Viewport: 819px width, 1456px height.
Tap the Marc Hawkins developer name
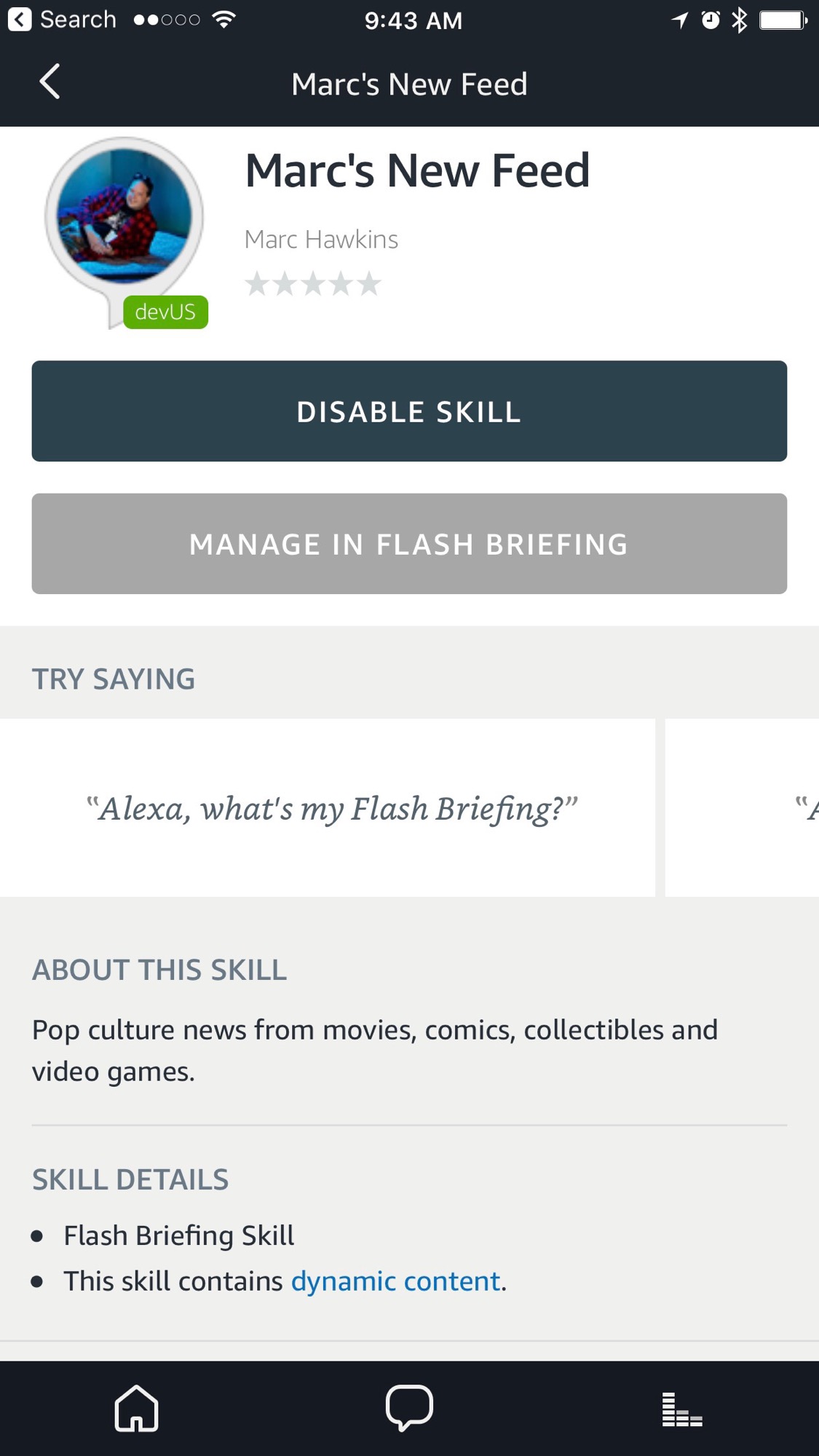[x=321, y=240]
